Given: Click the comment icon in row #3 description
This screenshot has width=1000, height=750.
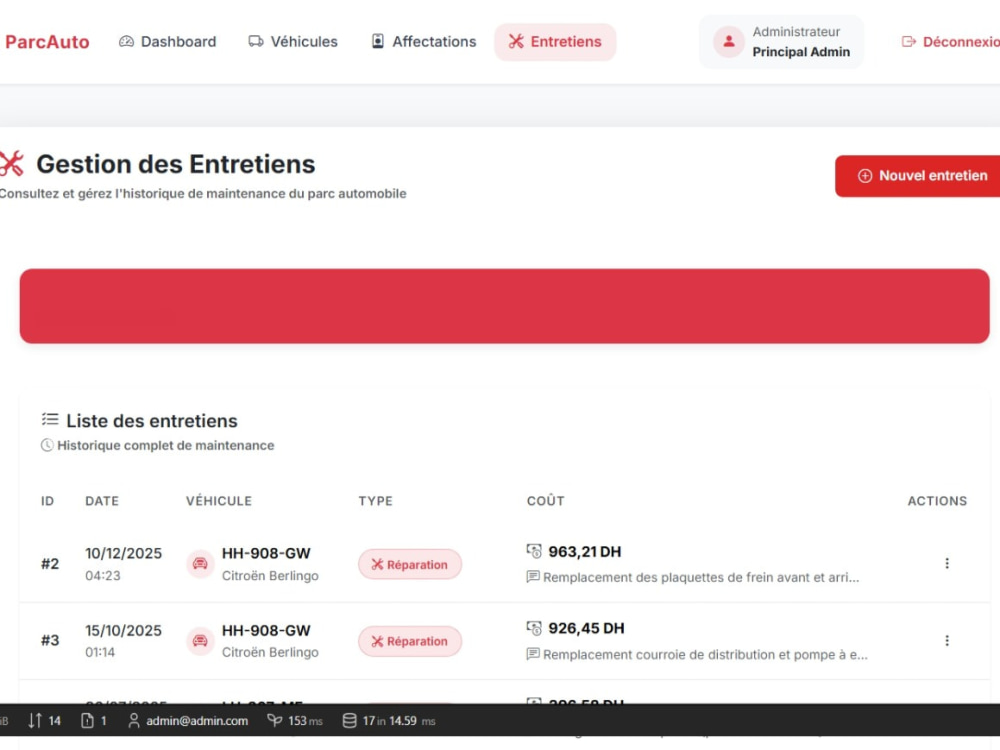Looking at the screenshot, I should (x=533, y=654).
